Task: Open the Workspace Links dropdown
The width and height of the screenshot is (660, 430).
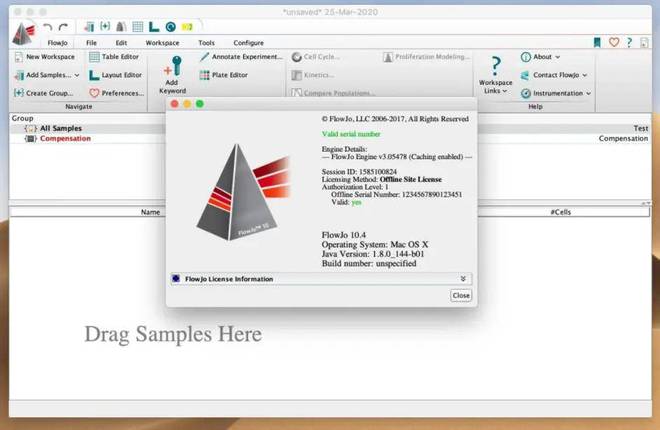Action: click(495, 77)
